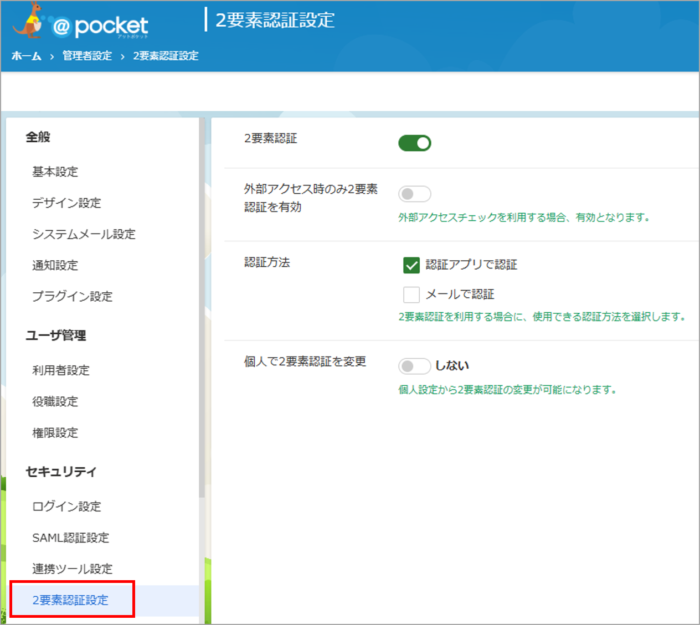Click the @pocket kangaroo logo icon
This screenshot has height=625, width=700.
[x=32, y=23]
